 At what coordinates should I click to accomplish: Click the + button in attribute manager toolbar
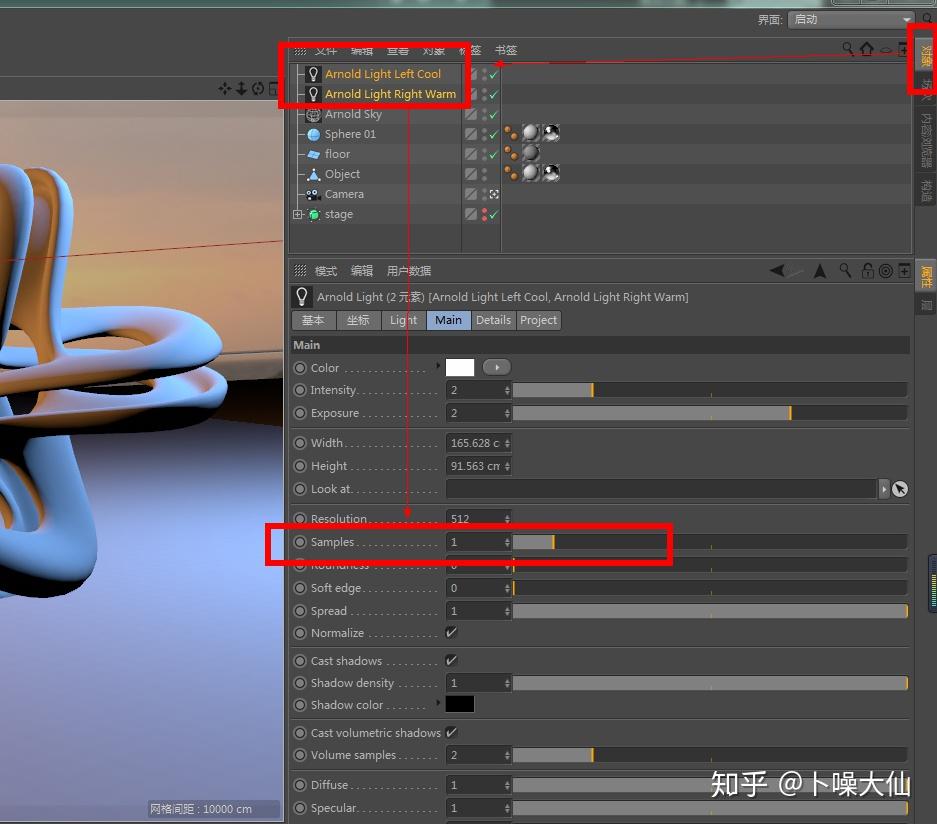tap(903, 270)
